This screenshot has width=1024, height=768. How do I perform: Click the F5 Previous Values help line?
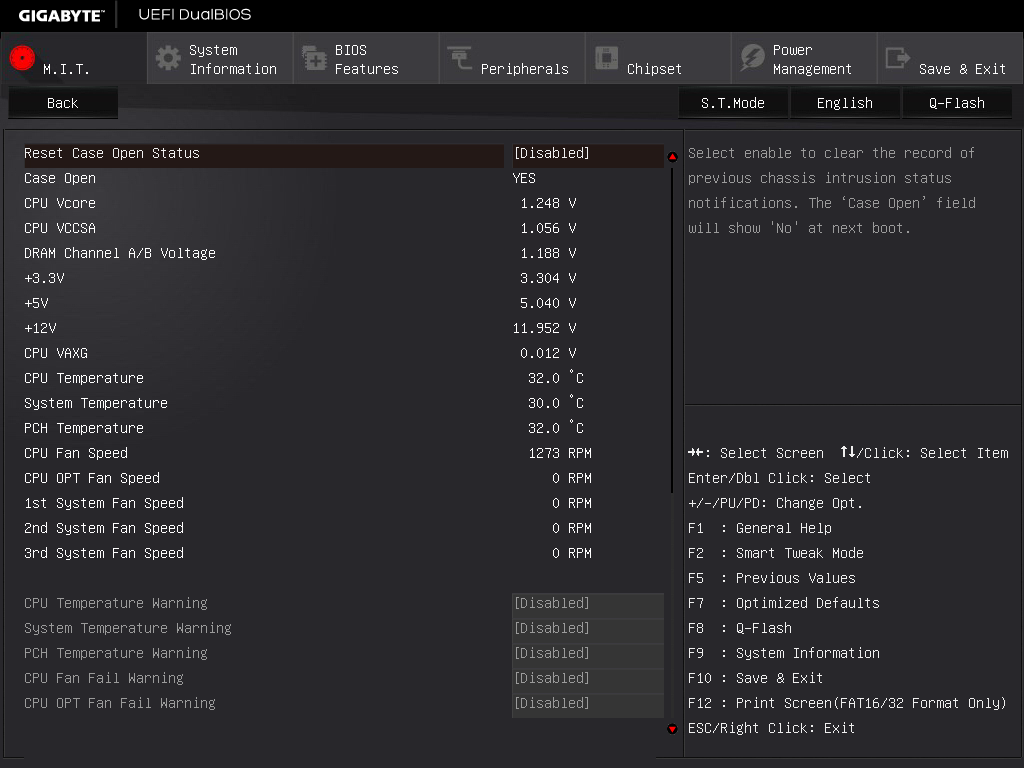coord(772,579)
